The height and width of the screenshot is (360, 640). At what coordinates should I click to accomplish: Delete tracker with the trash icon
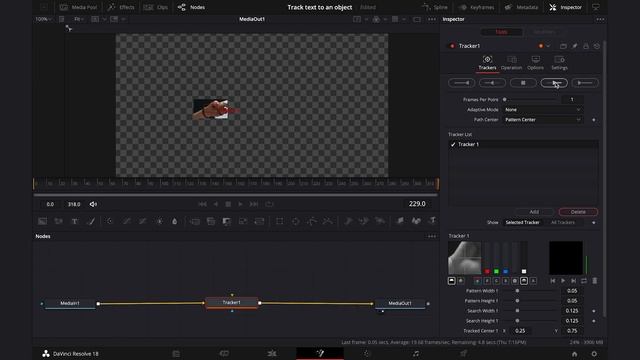[x=595, y=281]
